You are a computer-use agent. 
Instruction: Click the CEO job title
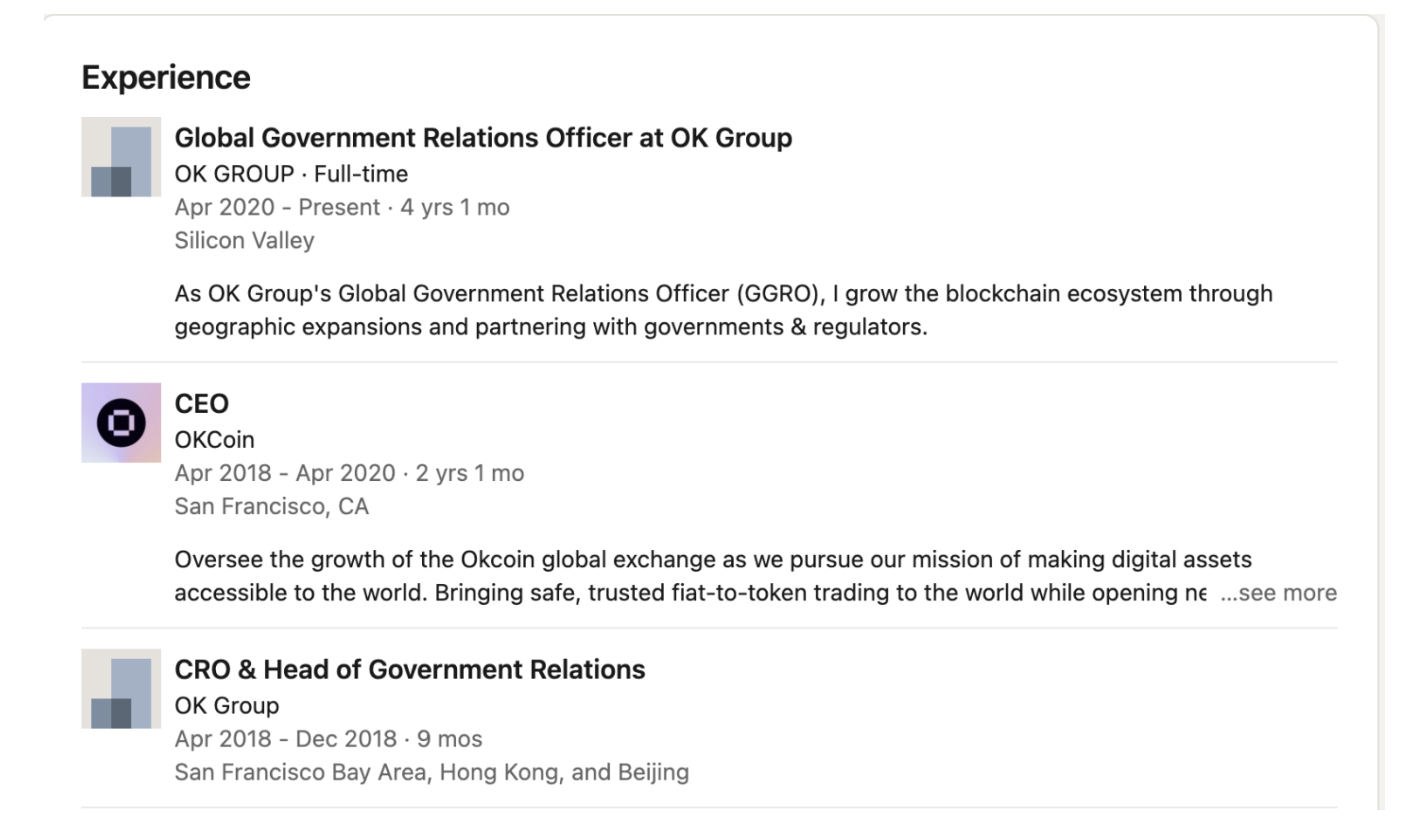pos(202,404)
